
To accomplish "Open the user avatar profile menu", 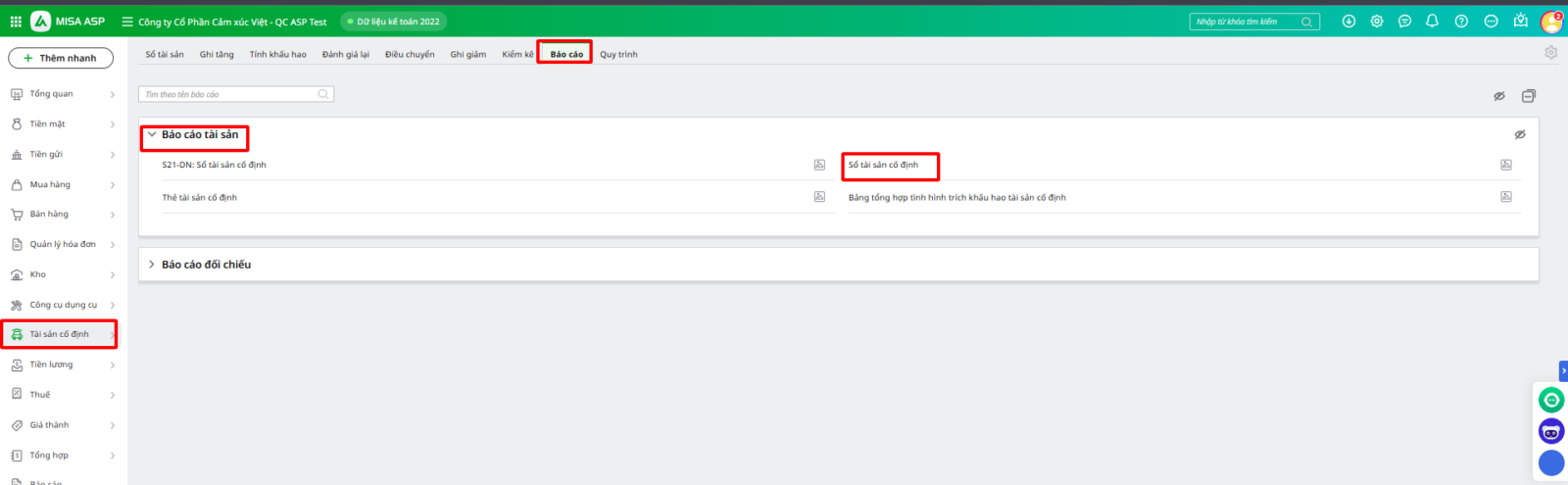I will pos(1551,22).
